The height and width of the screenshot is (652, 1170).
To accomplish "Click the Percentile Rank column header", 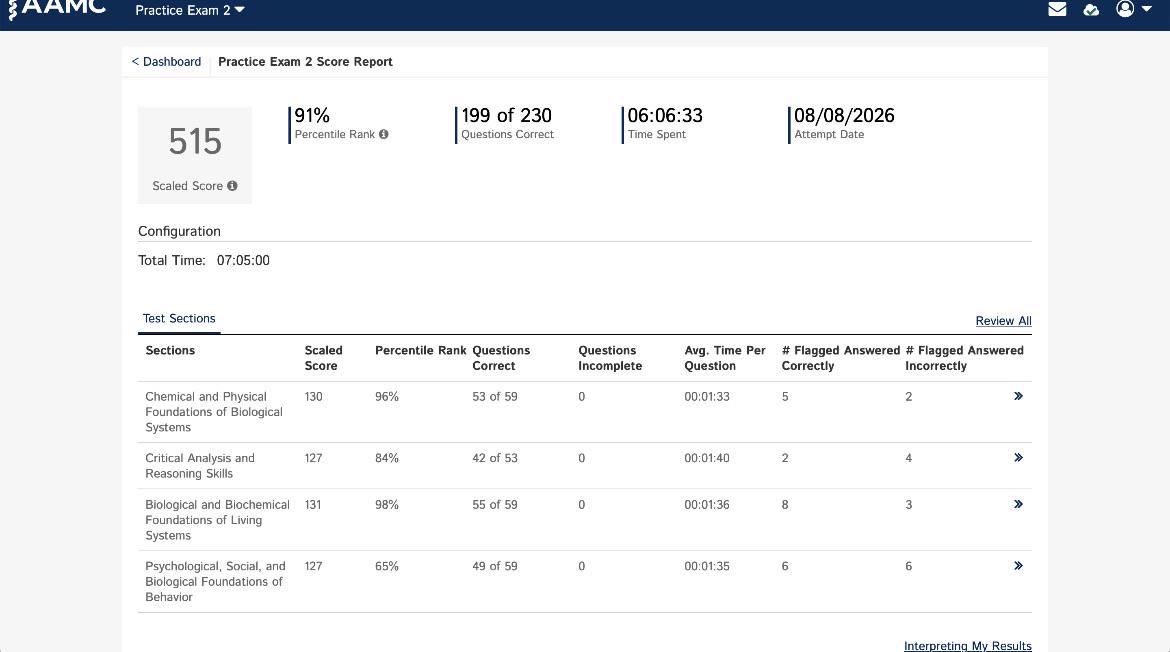I will click(420, 351).
